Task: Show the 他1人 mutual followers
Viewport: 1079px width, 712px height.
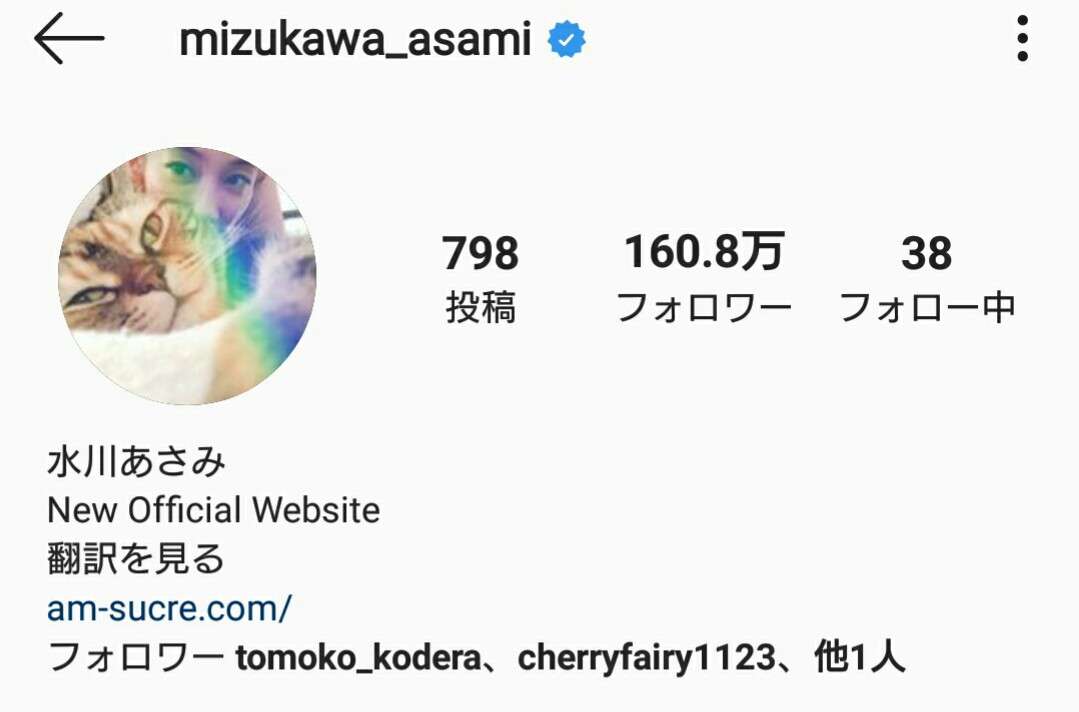Action: (859, 657)
